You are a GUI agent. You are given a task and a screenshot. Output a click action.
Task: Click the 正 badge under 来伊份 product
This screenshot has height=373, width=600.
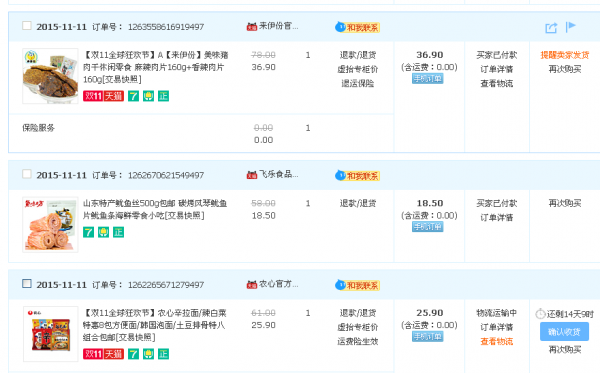tap(163, 96)
